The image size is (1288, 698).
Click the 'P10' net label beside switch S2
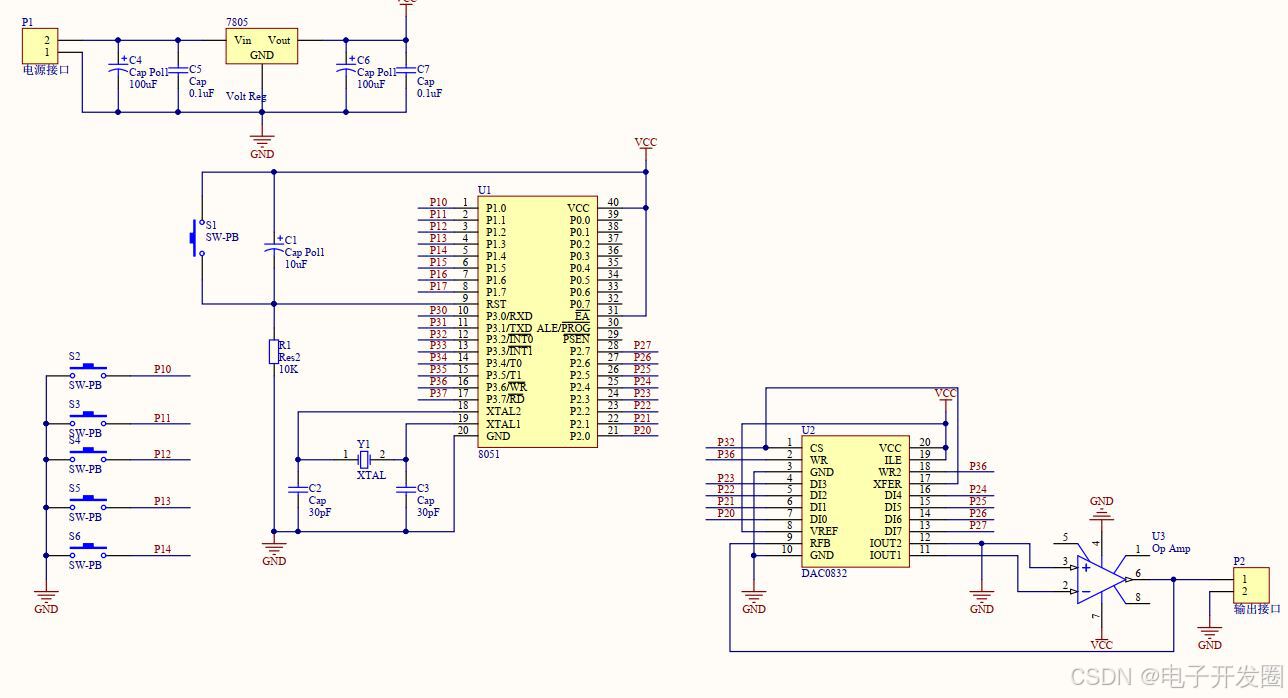162,370
